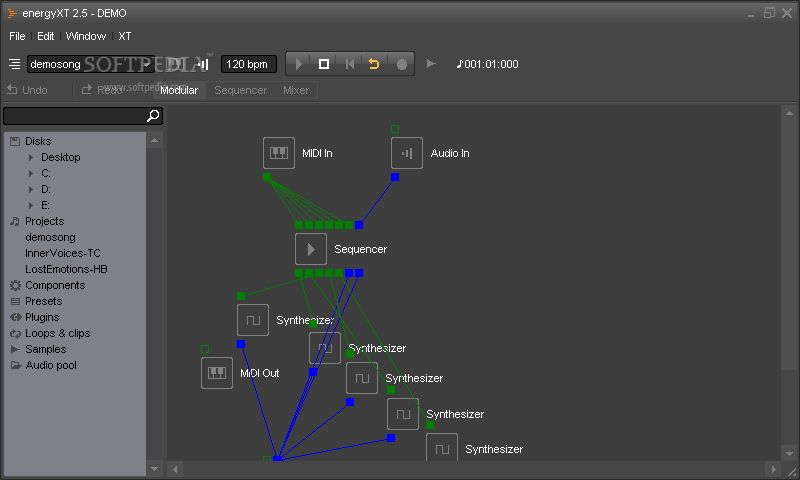Open the LostEmotions-HB project
800x480 pixels.
pyautogui.click(x=66, y=269)
